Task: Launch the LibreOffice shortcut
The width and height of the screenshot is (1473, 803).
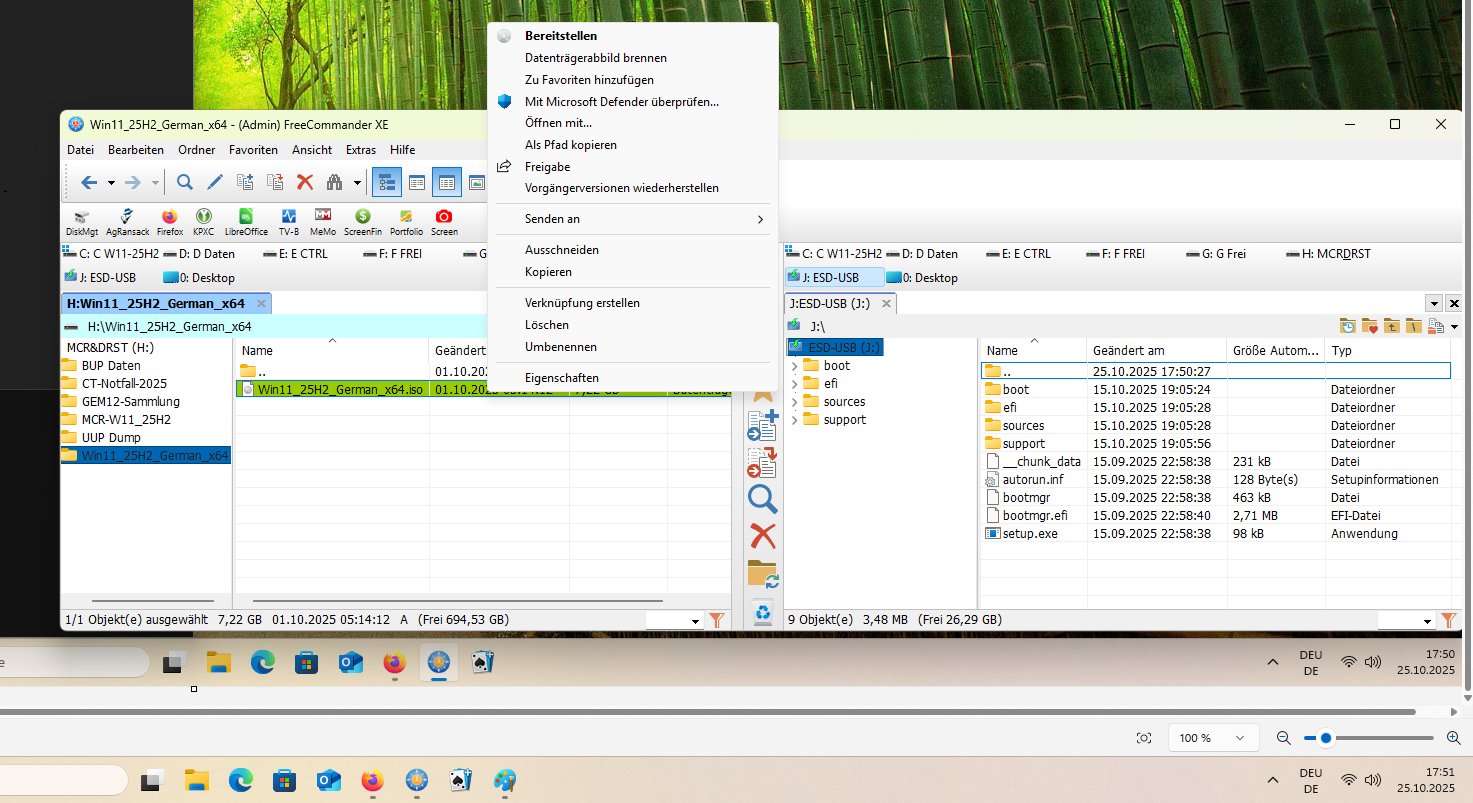Action: (246, 222)
